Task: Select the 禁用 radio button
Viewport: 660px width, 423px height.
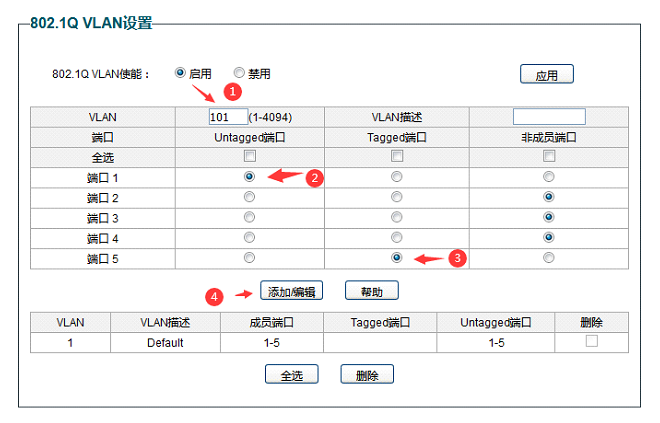Action: coord(239,73)
